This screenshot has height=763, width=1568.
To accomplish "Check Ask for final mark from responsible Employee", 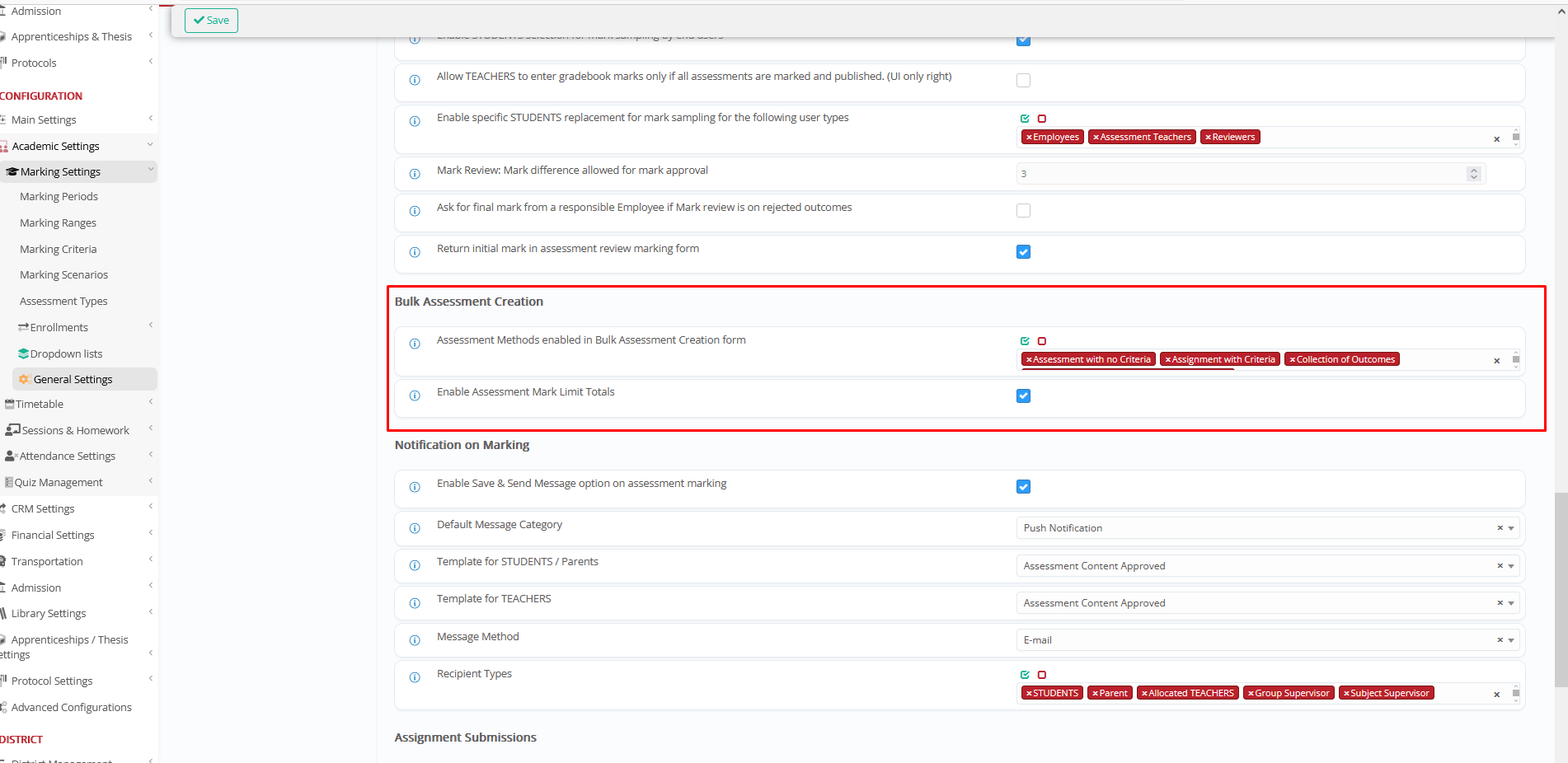I will point(1023,211).
